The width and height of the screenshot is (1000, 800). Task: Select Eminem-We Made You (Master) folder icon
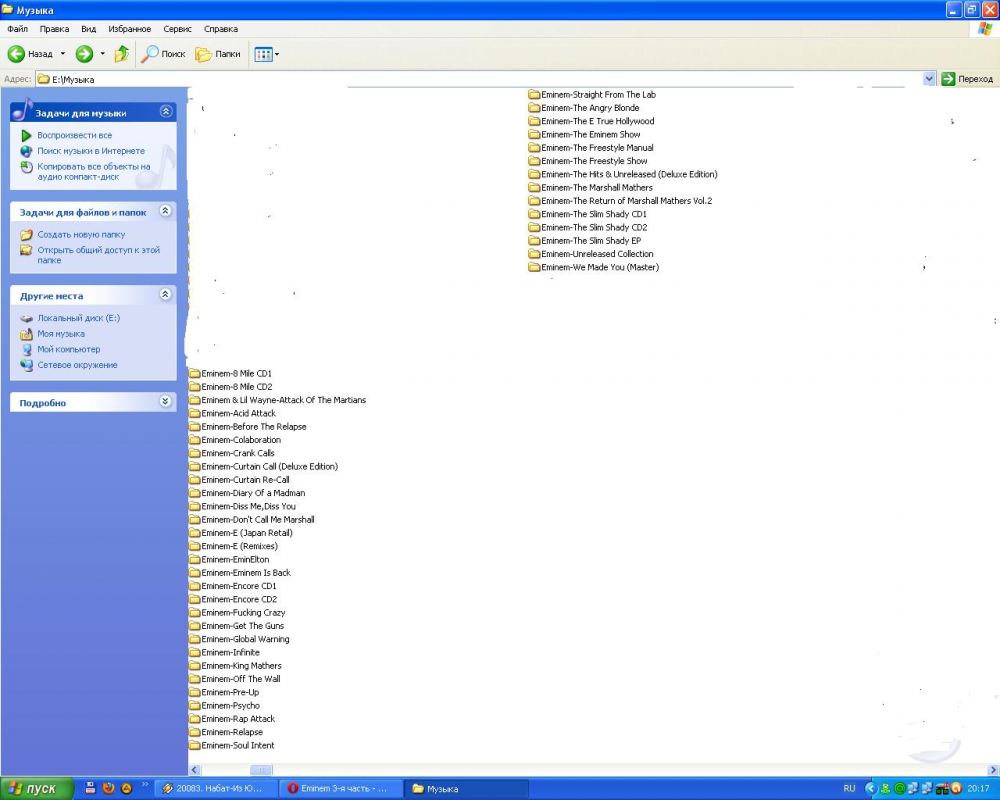[534, 267]
